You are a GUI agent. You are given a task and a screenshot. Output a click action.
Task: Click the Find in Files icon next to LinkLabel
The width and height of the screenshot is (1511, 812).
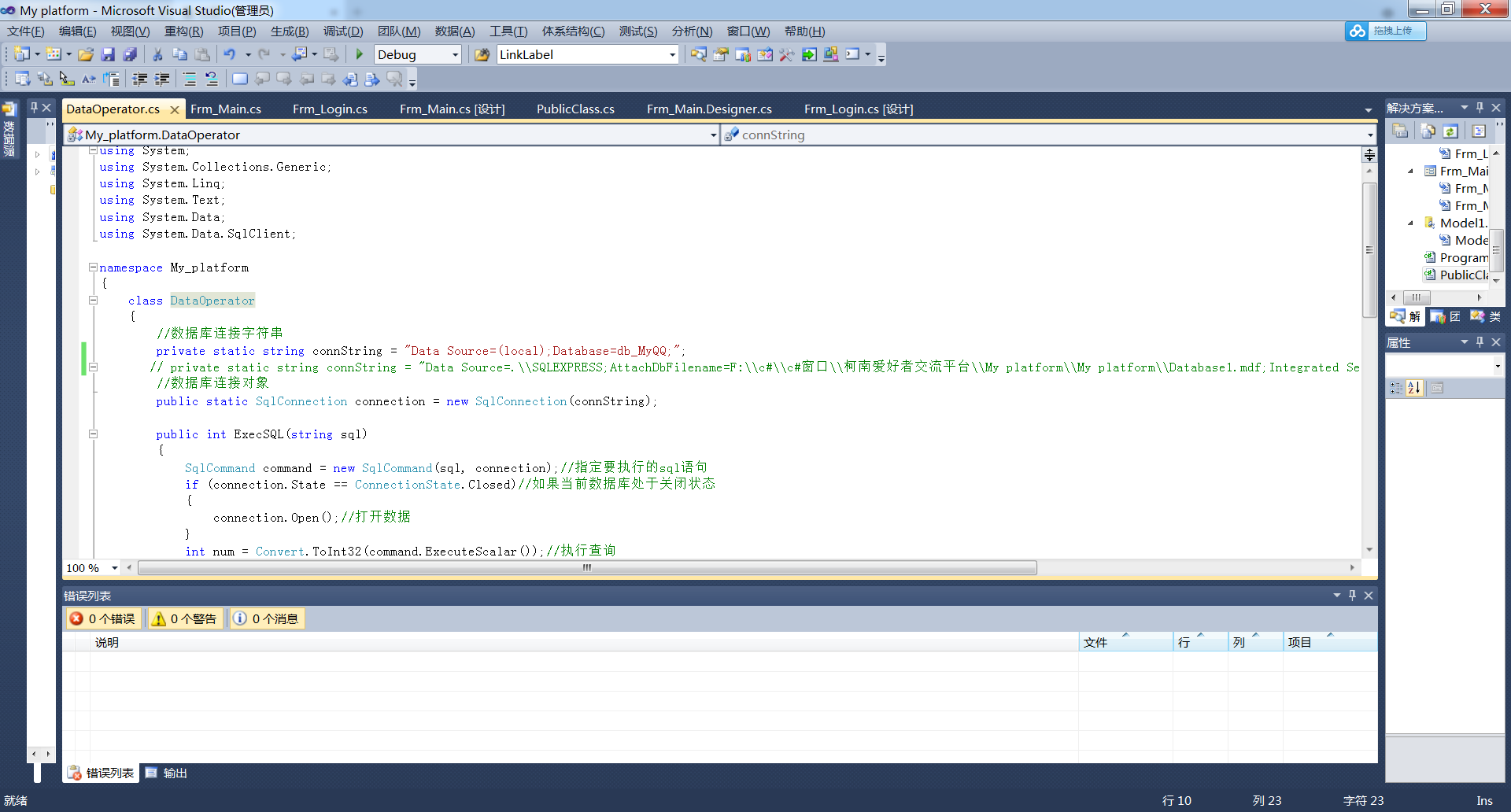tap(482, 54)
